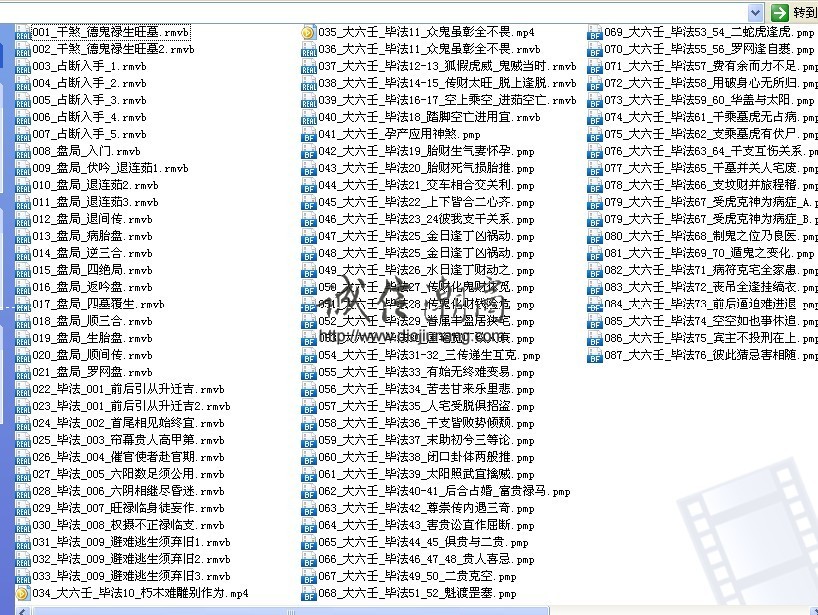
Task: Click the BF icon next to 080 制鬼之官 file
Action: 593,236
